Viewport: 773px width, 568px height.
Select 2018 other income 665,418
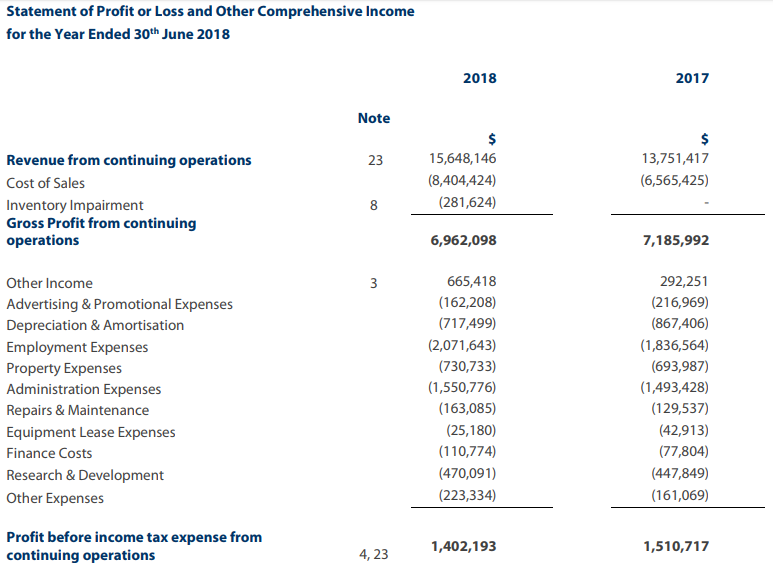pos(472,282)
